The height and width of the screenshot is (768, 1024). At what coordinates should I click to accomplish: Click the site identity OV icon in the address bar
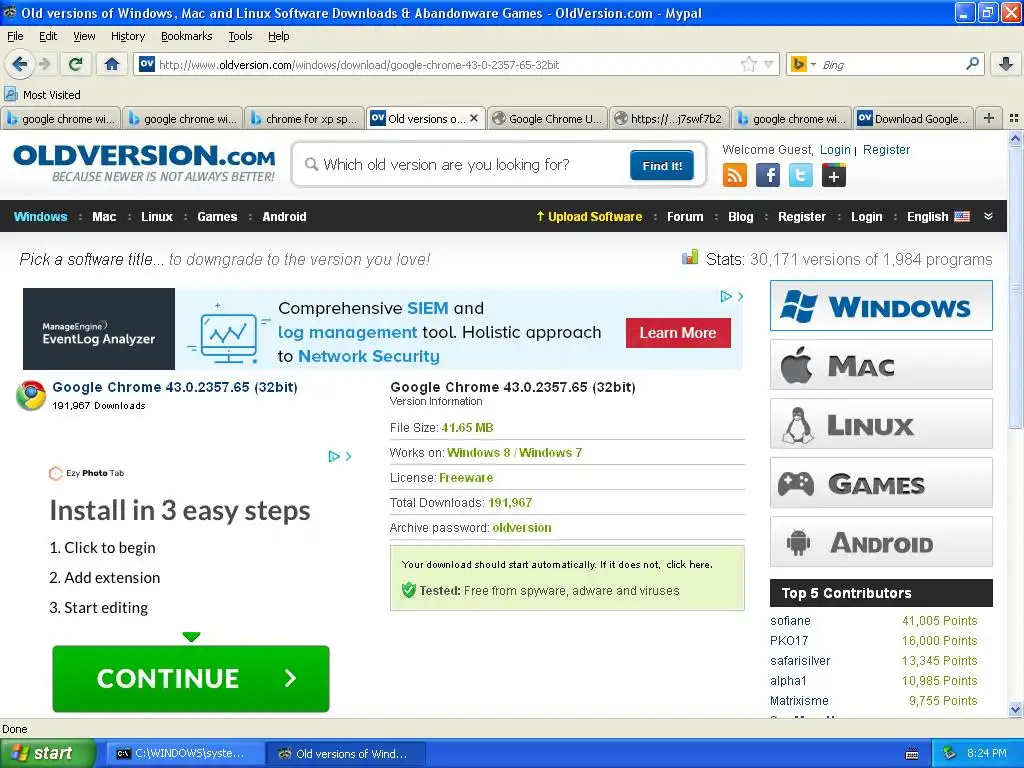coord(147,64)
